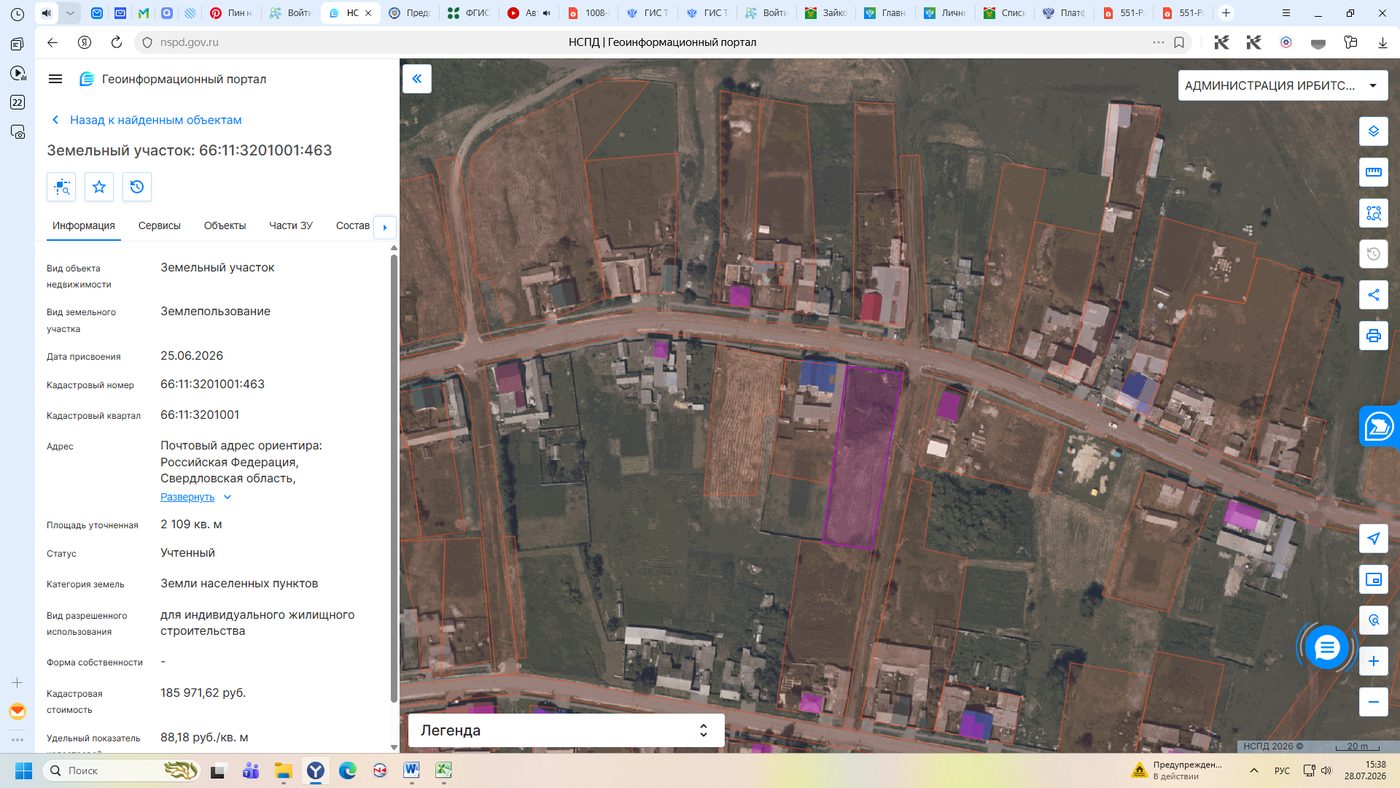The width and height of the screenshot is (1400, 788).
Task: Open tab group dropdown arrow in browser
Action: (x=69, y=13)
